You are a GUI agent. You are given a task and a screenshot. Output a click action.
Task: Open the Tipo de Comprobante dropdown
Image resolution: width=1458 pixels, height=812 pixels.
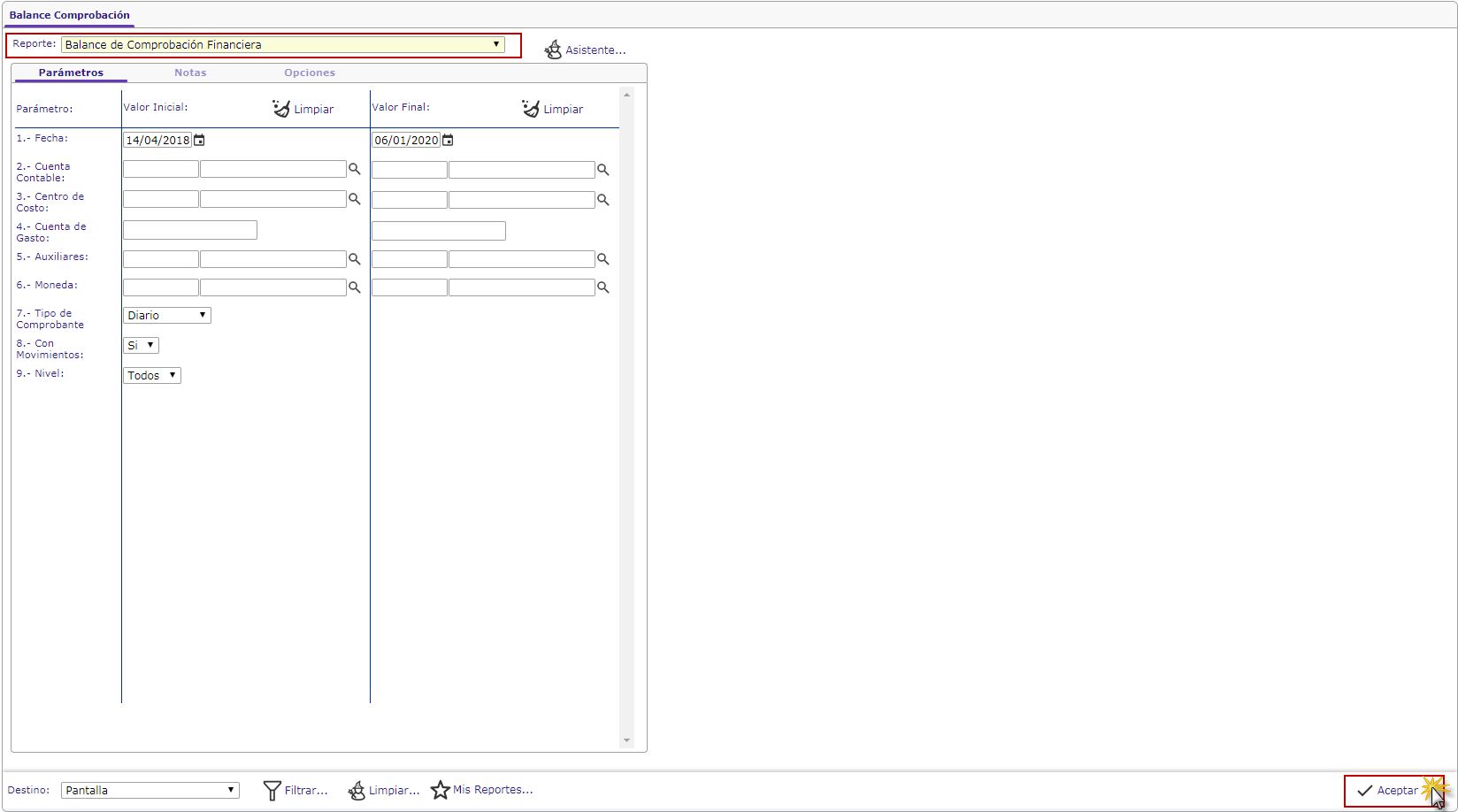tap(167, 315)
